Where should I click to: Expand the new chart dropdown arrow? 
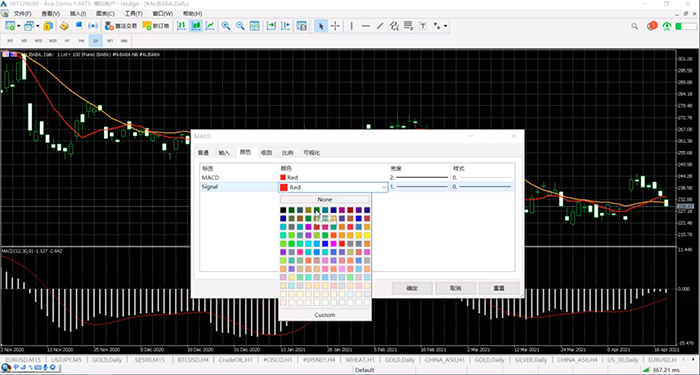(18, 26)
